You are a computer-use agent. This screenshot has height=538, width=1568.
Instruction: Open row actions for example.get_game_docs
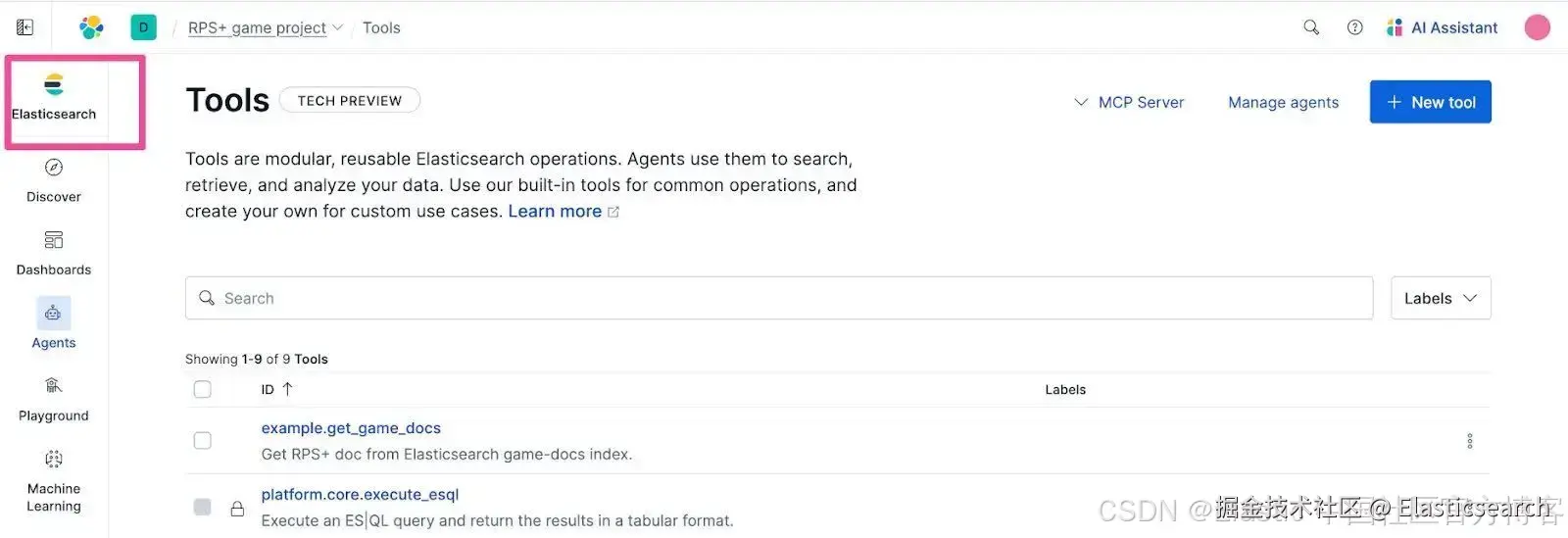click(1469, 441)
